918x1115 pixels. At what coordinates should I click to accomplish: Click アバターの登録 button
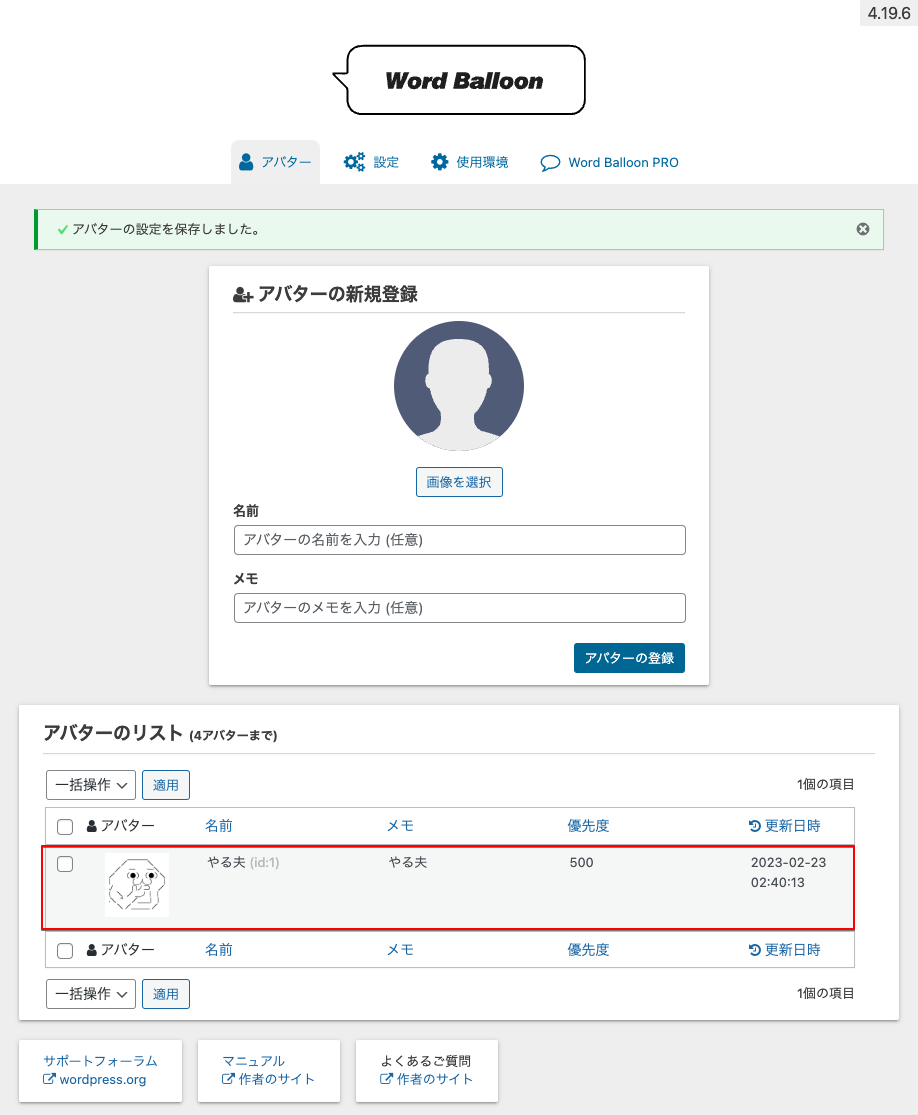pyautogui.click(x=629, y=658)
